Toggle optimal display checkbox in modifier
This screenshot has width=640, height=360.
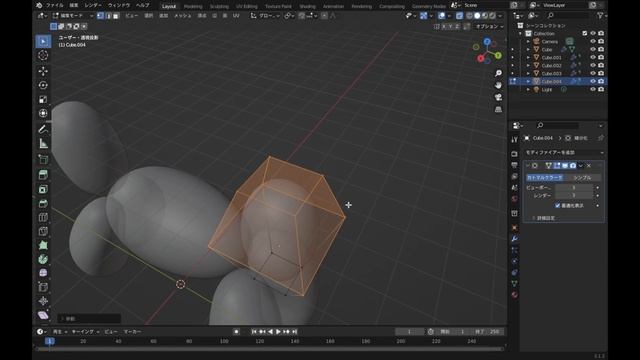(558, 205)
